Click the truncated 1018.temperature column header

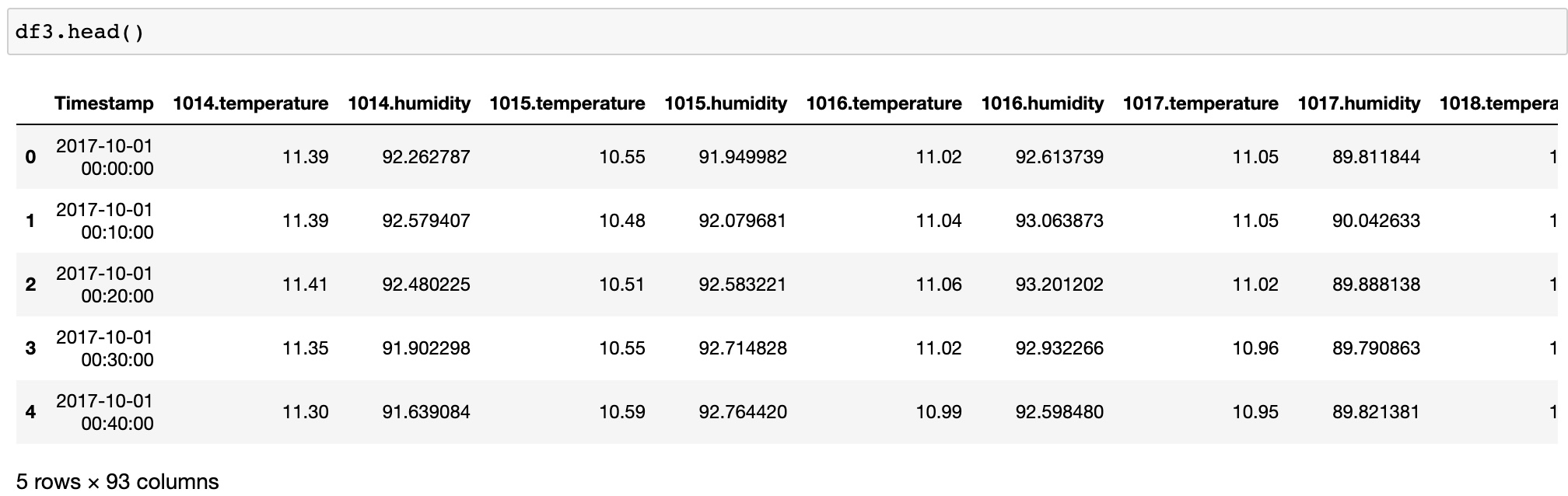(1498, 103)
